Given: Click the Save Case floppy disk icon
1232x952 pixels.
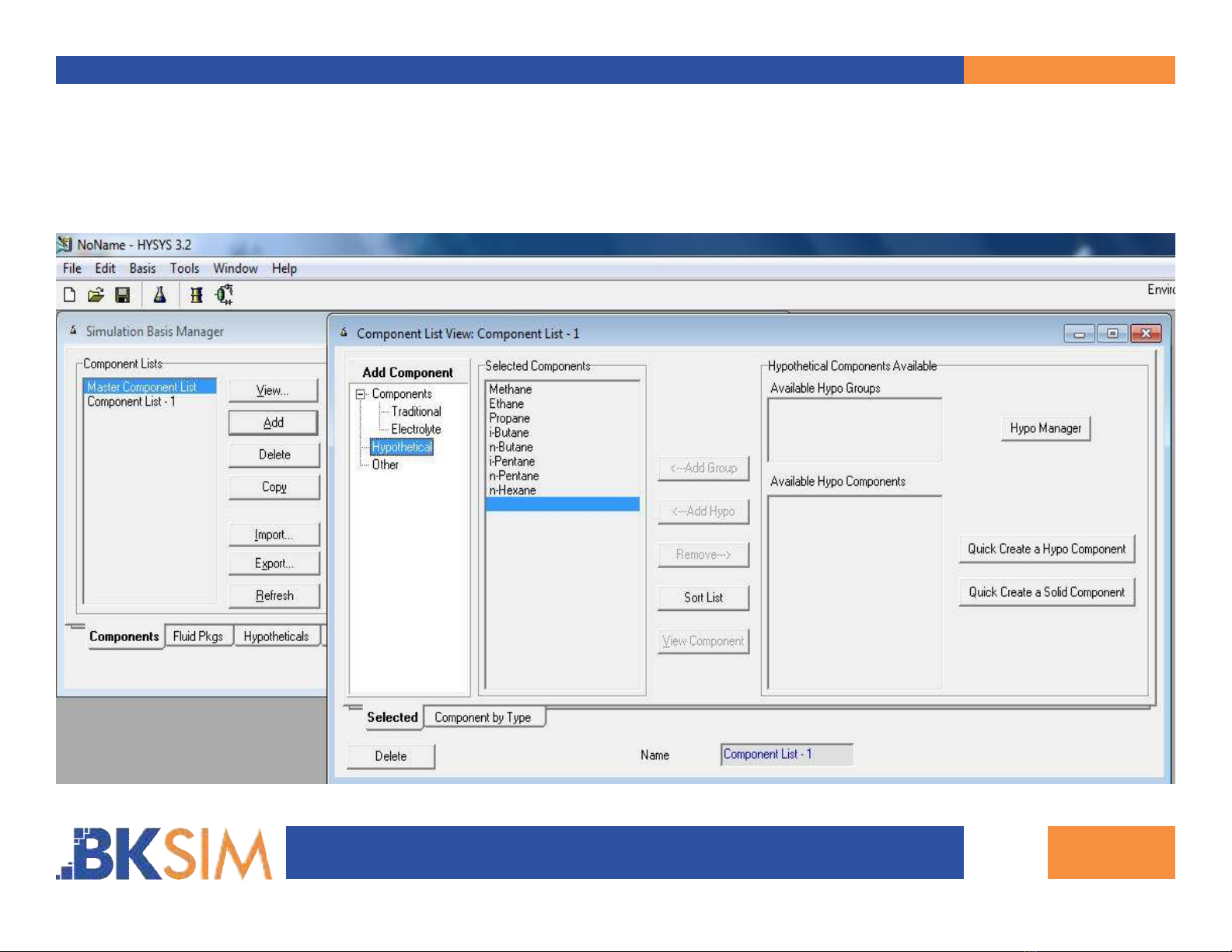Looking at the screenshot, I should [122, 295].
